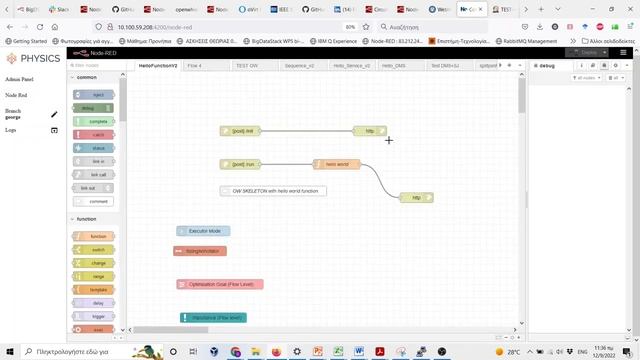
Task: Select the exec node in the palette
Action: [93, 329]
